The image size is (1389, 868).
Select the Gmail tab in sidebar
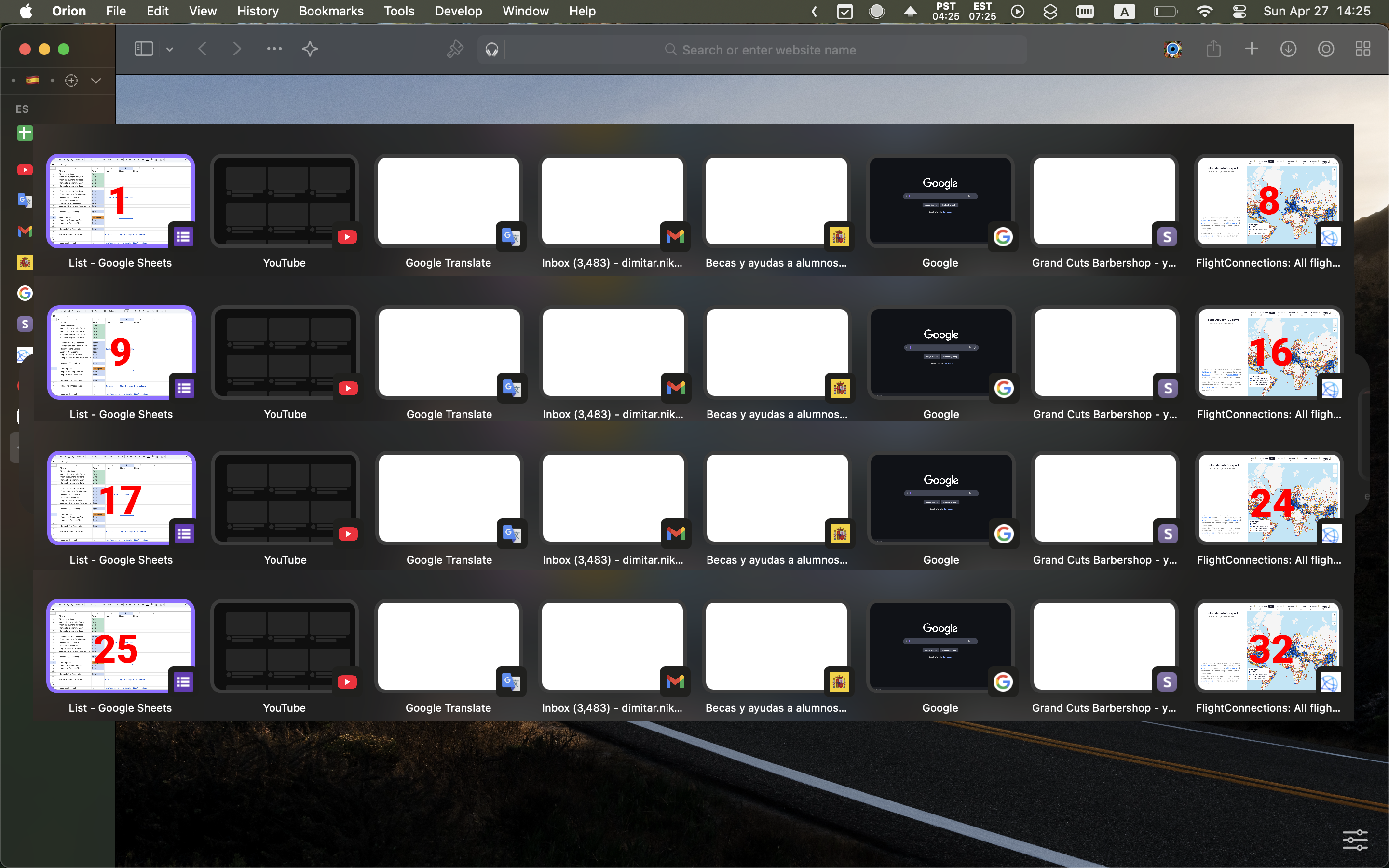[25, 231]
